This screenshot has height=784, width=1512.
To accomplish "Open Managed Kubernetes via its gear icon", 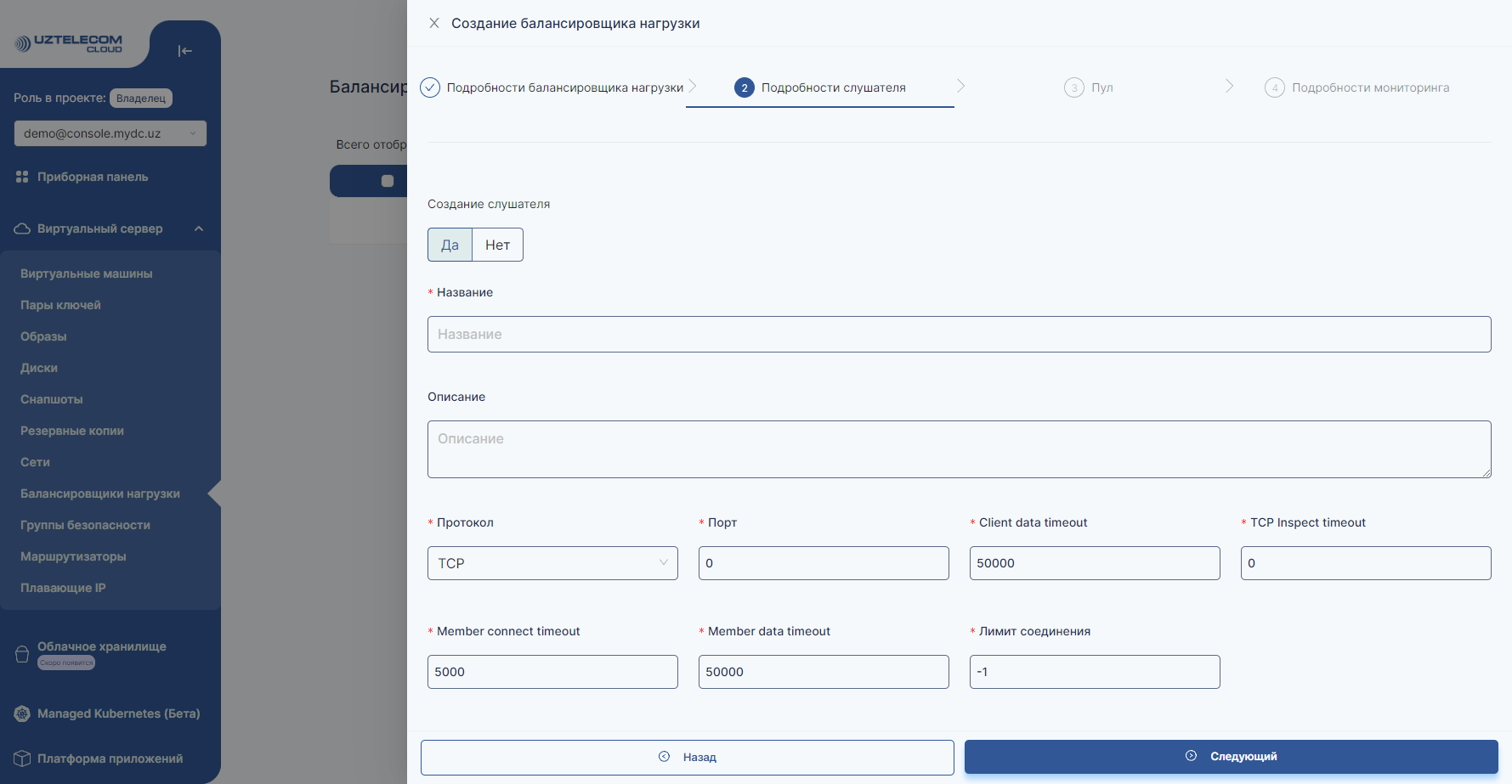I will coord(20,713).
